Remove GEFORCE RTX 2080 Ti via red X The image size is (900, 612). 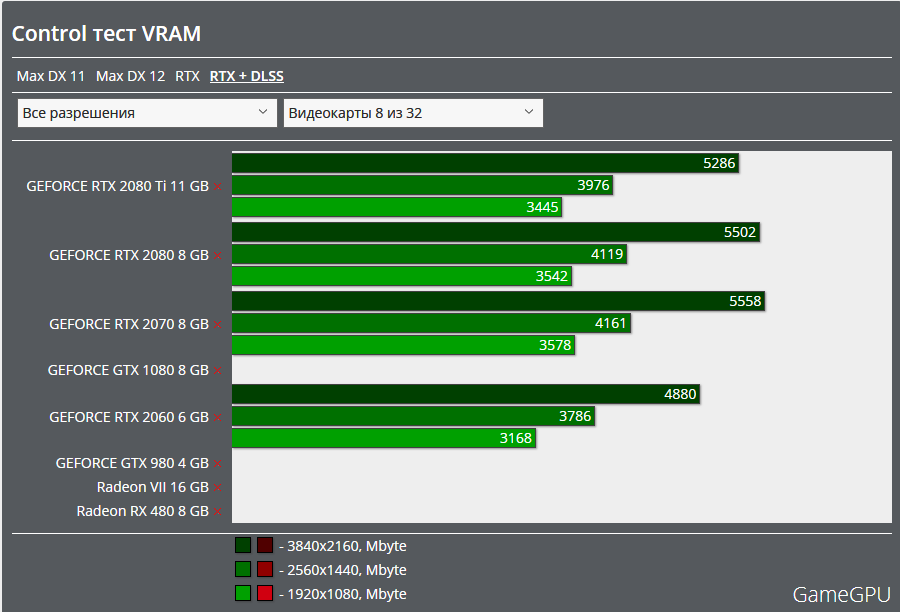click(218, 187)
